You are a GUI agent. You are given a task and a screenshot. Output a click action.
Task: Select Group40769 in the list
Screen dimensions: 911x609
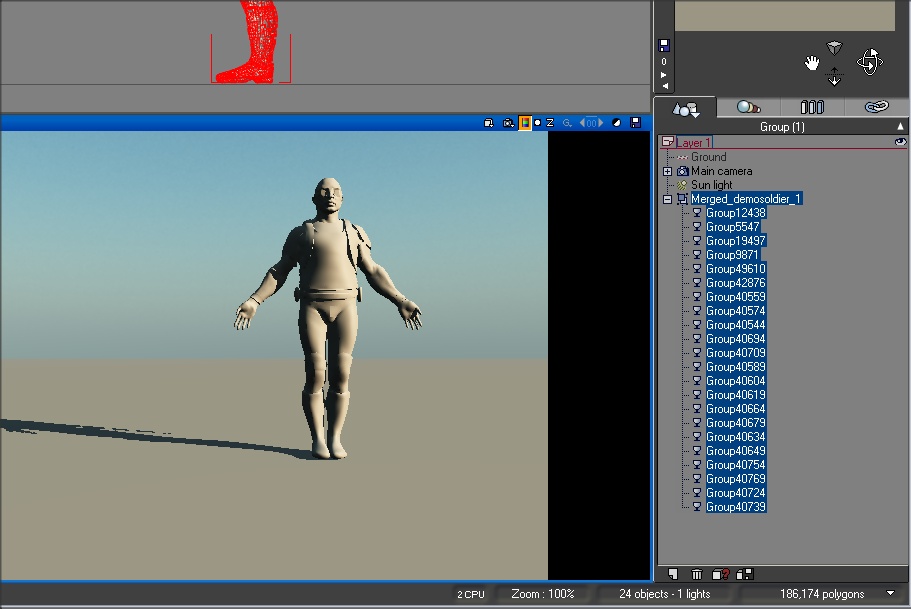(x=736, y=479)
